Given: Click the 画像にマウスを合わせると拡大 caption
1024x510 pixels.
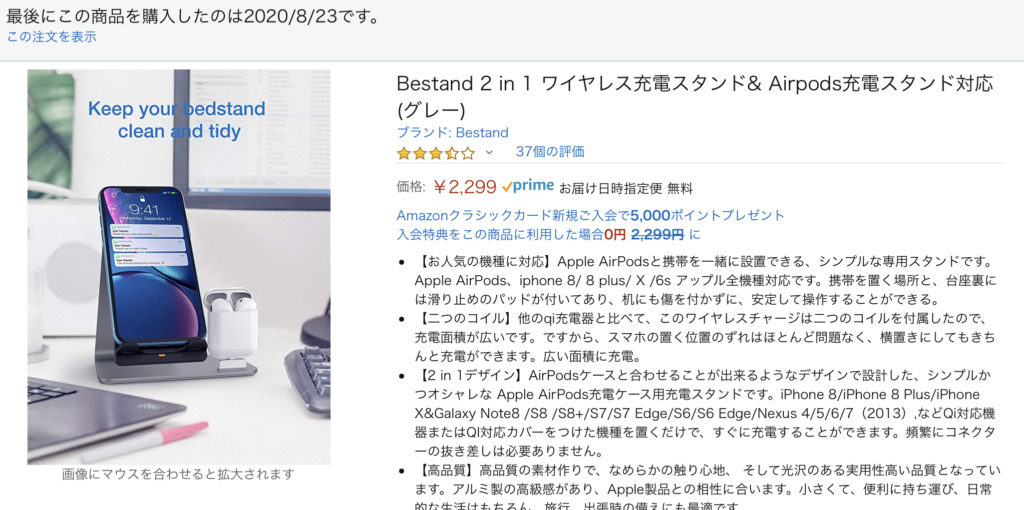Looking at the screenshot, I should pos(178,475).
